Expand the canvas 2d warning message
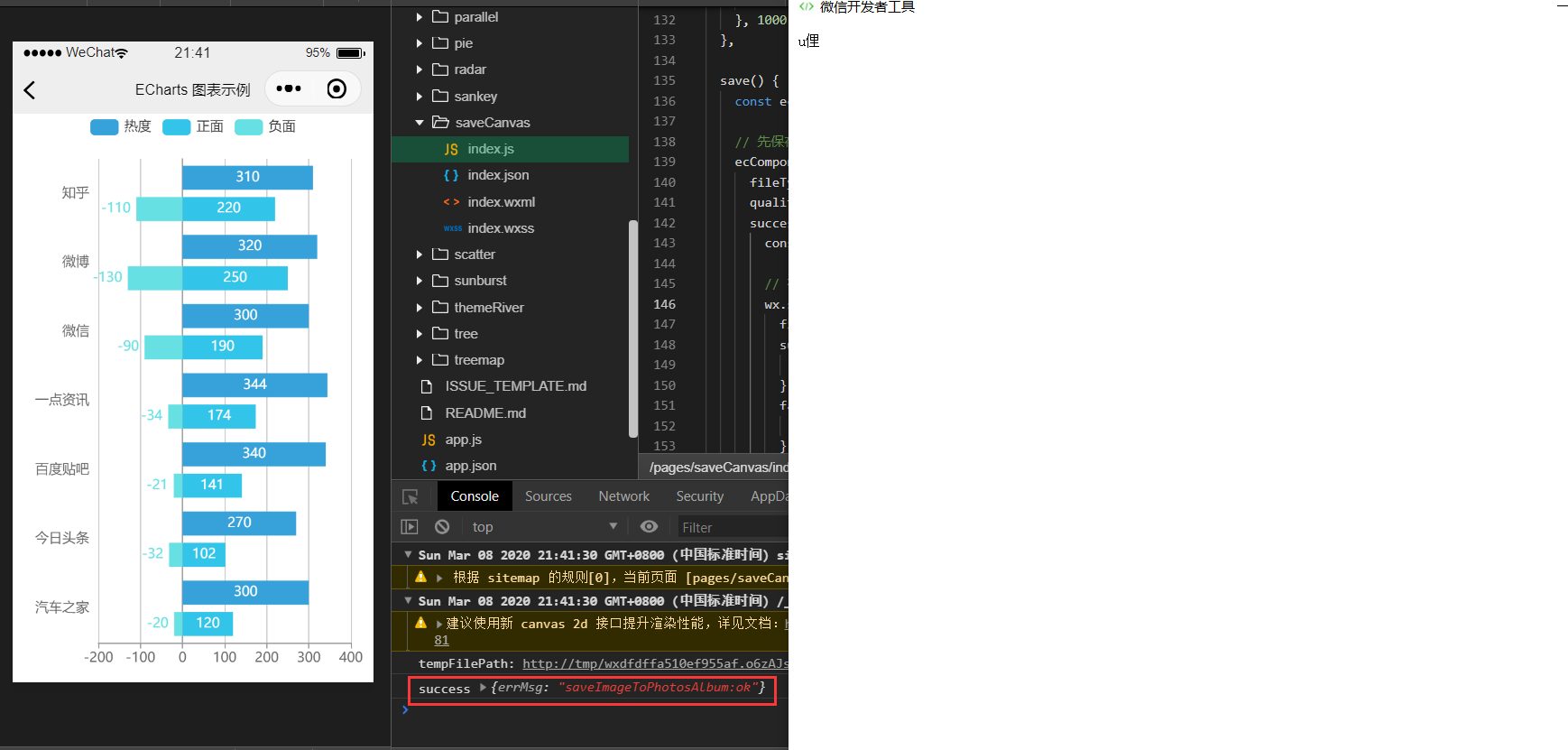Screen dimensions: 1568x750 click(439, 624)
